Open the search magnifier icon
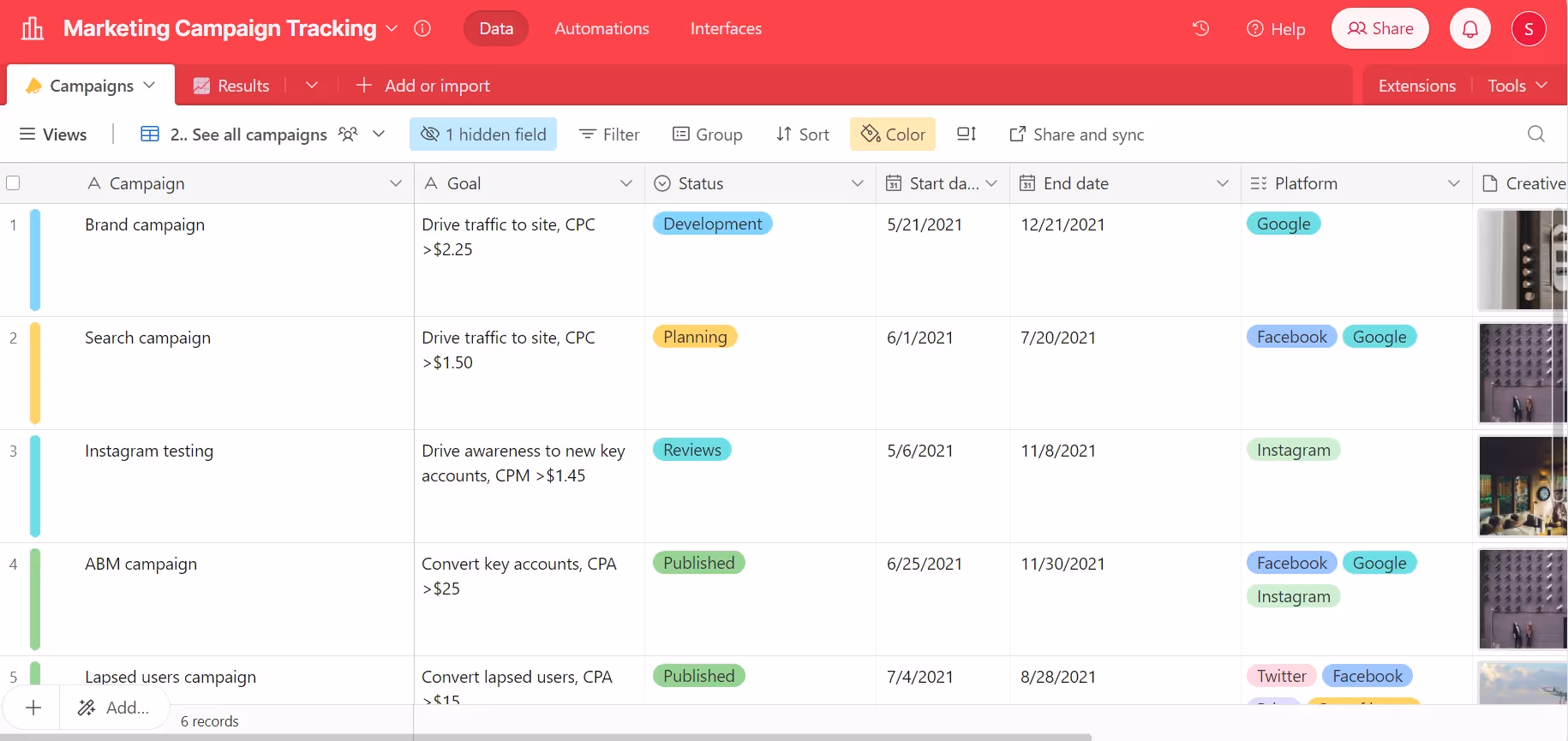 click(1535, 134)
